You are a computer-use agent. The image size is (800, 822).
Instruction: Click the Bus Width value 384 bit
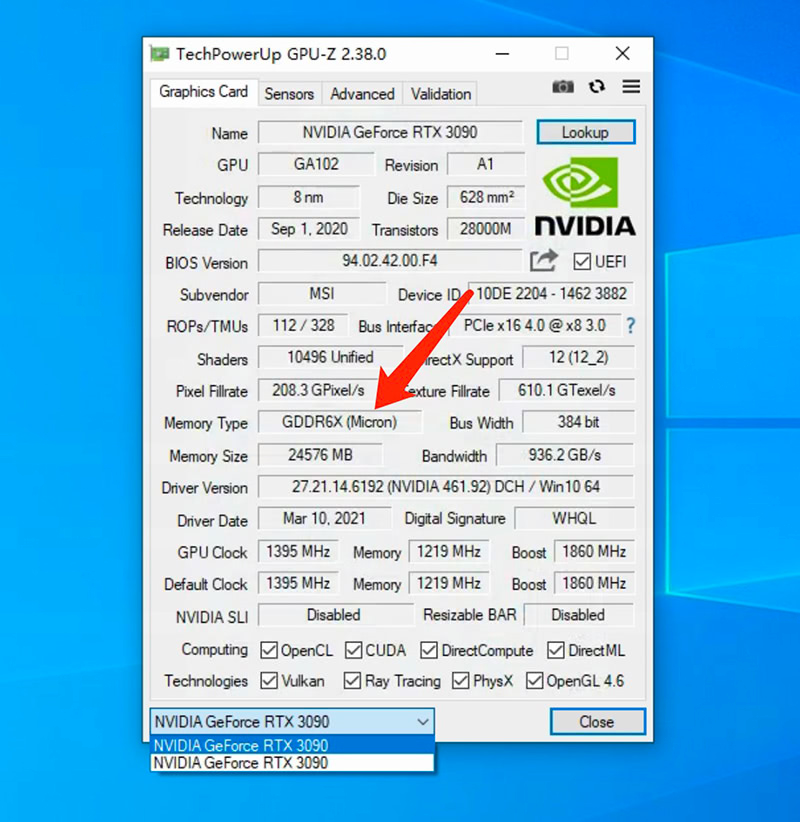tap(578, 423)
